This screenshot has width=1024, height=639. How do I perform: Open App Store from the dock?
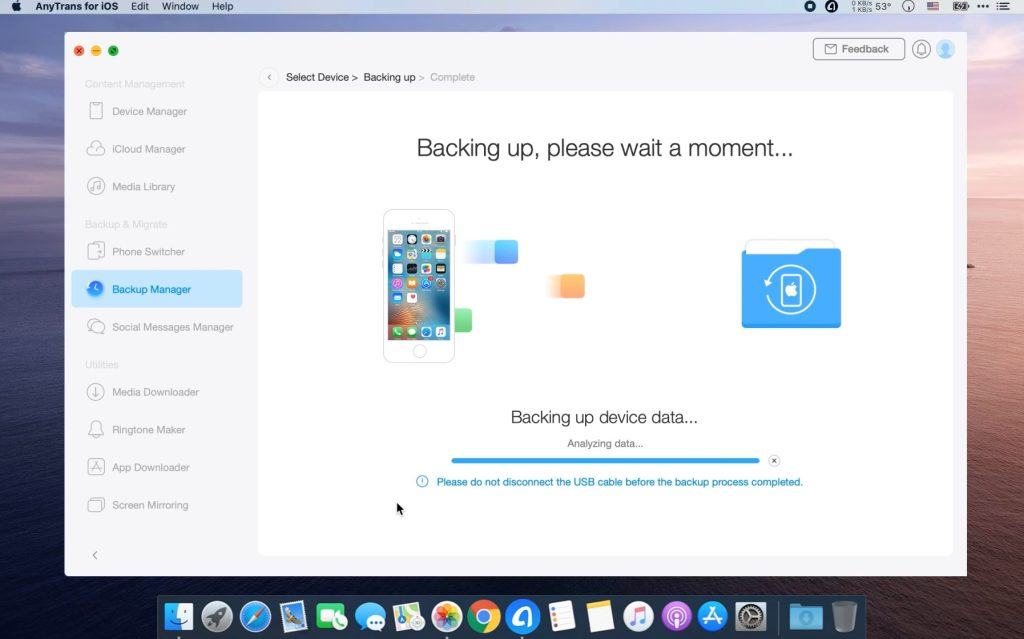pos(712,616)
